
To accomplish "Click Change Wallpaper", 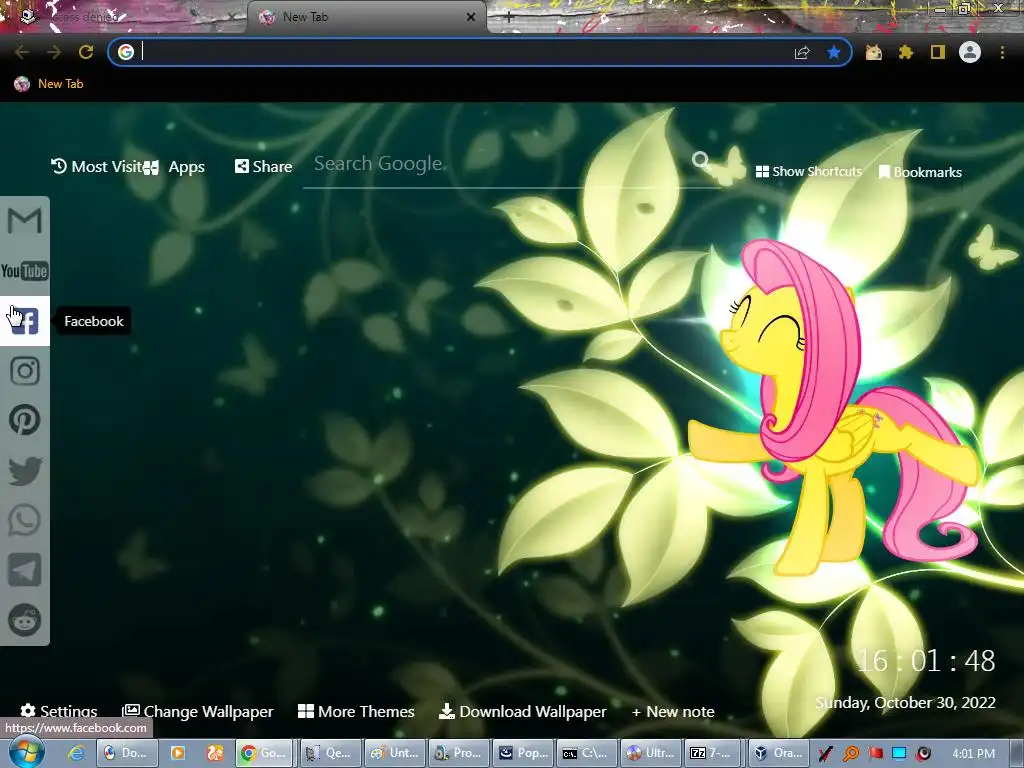I will pos(198,711).
